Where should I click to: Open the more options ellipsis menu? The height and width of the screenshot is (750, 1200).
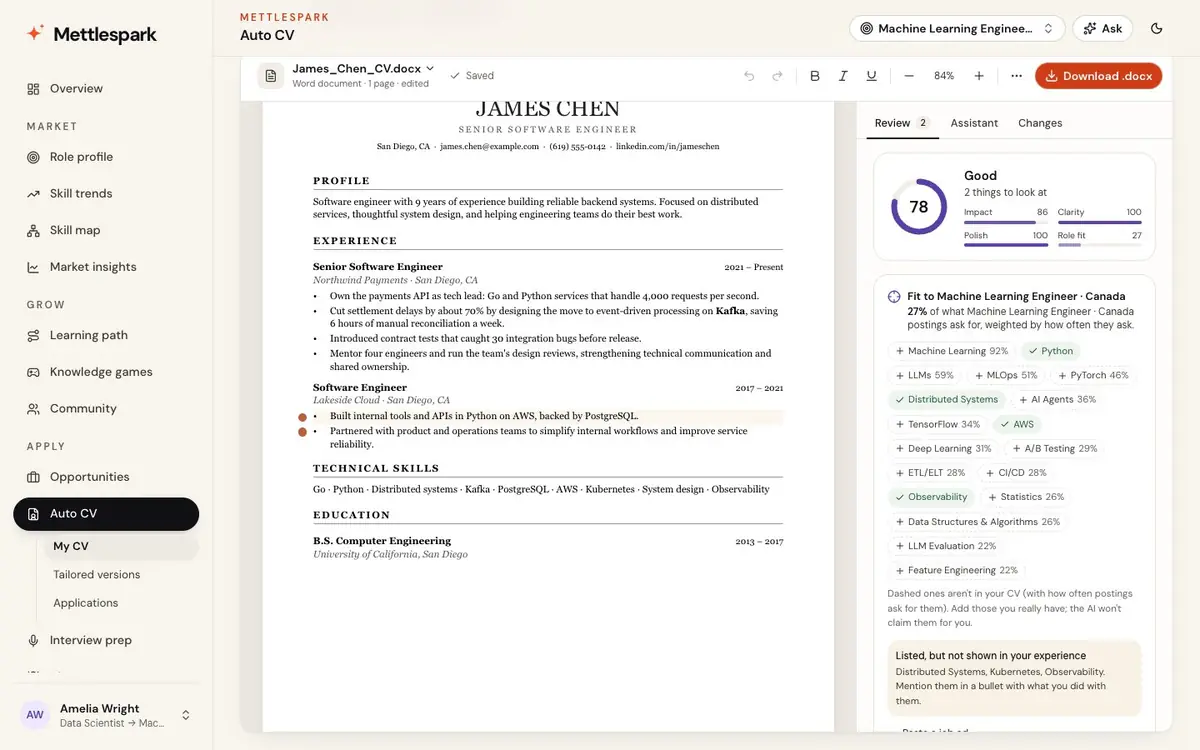coord(1016,76)
